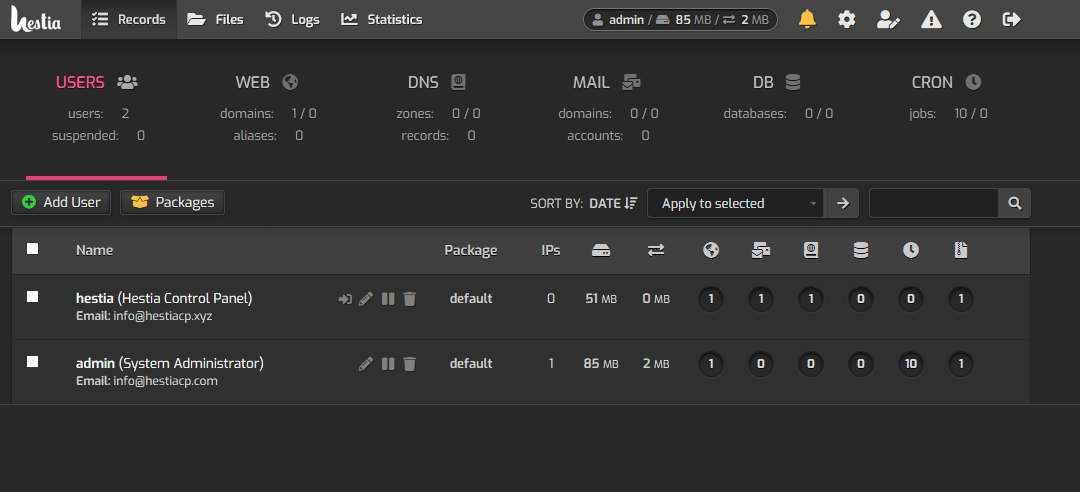1080x492 pixels.
Task: Click admin's cron jobs count 10 badge
Action: [x=911, y=364]
